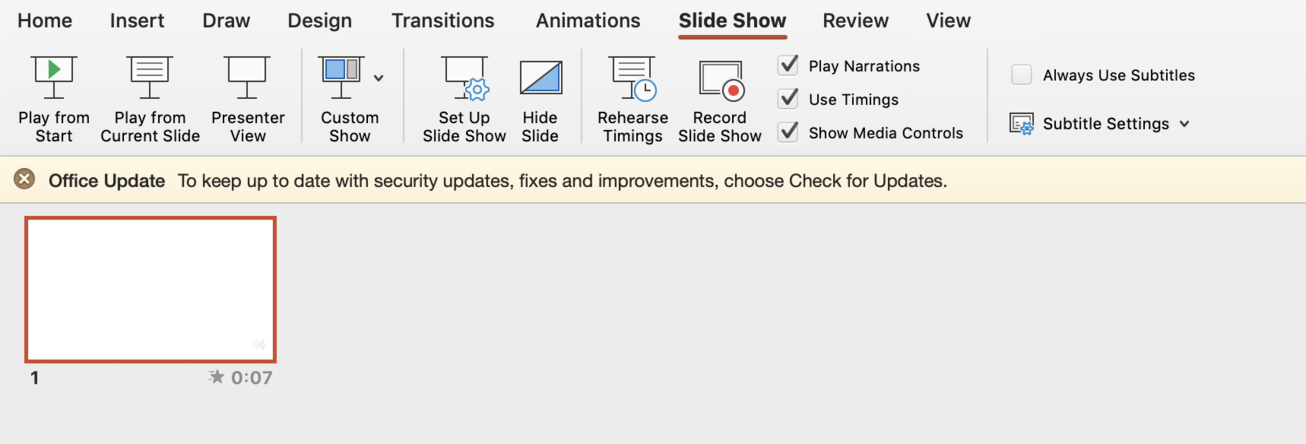Go to the Design tab
The width and height of the screenshot is (1306, 444).
coord(319,21)
